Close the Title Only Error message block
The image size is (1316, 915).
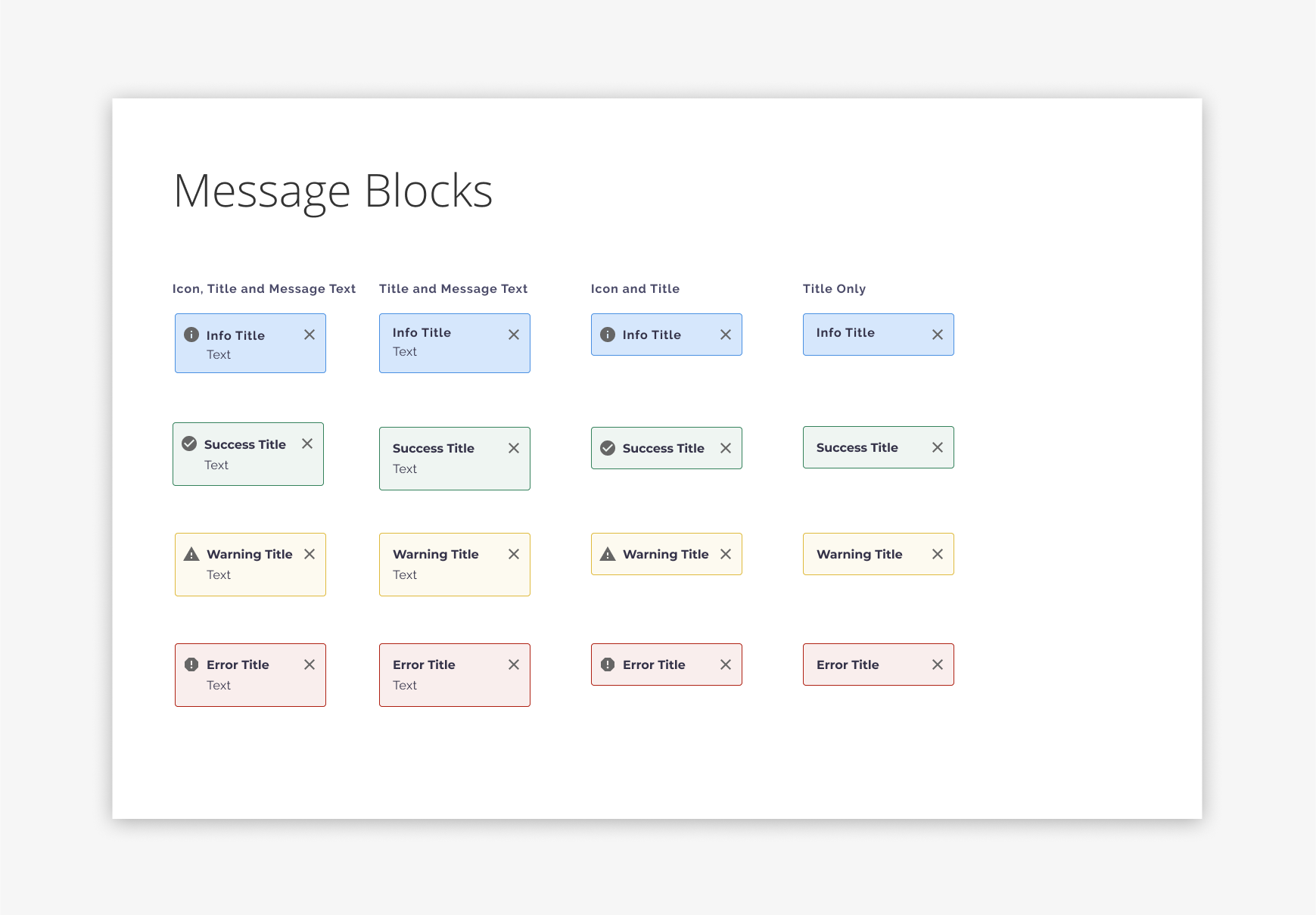click(938, 664)
